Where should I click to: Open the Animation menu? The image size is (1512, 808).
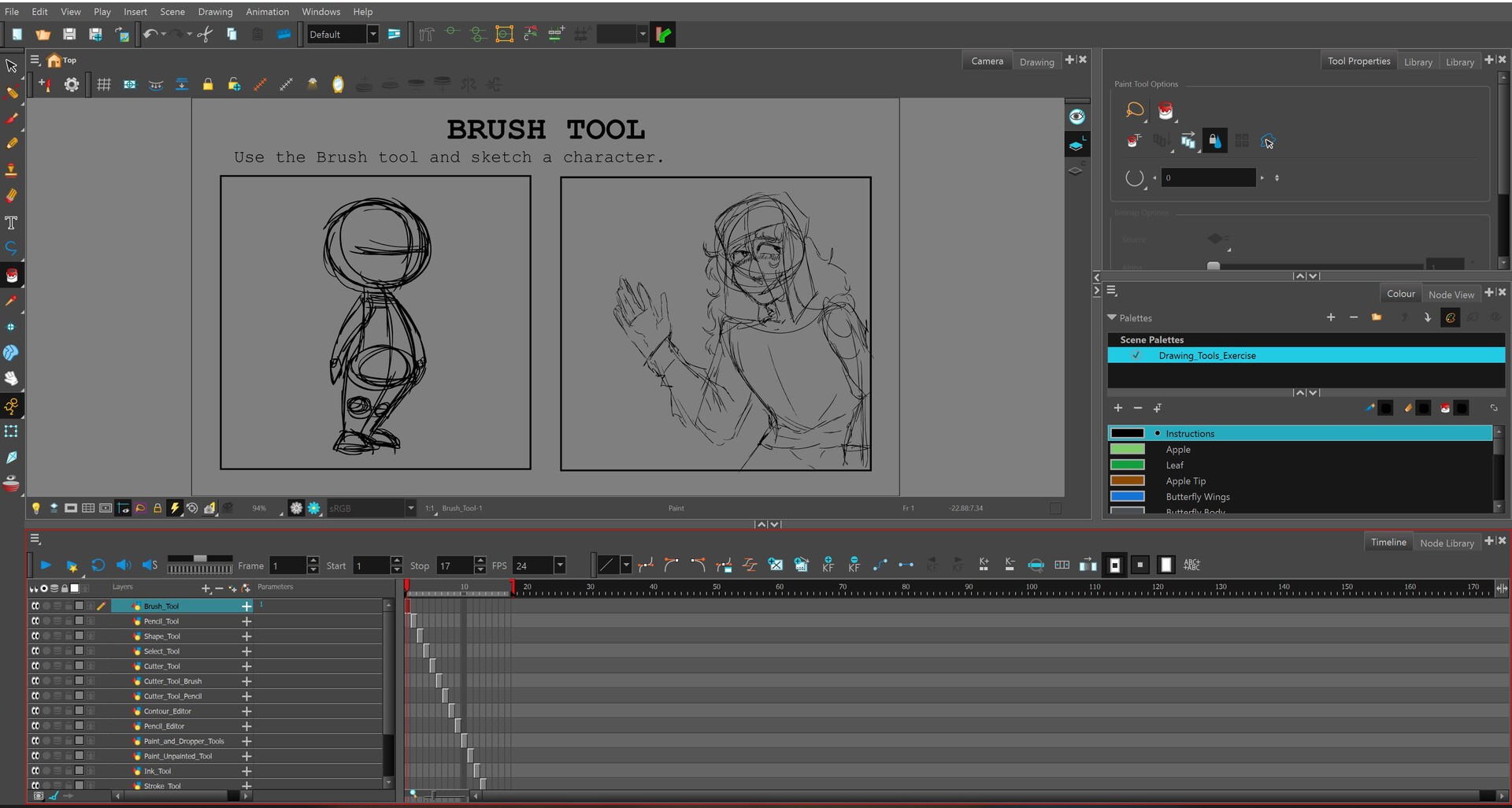point(267,11)
